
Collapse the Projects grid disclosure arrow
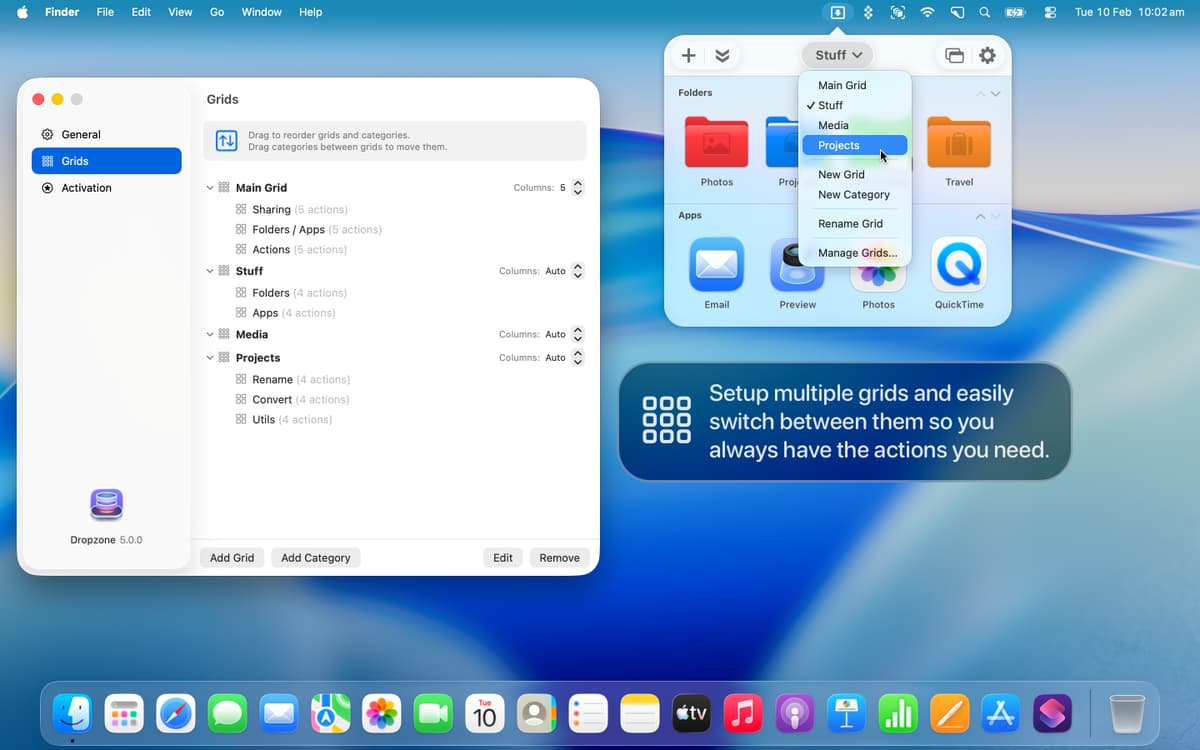click(x=210, y=358)
